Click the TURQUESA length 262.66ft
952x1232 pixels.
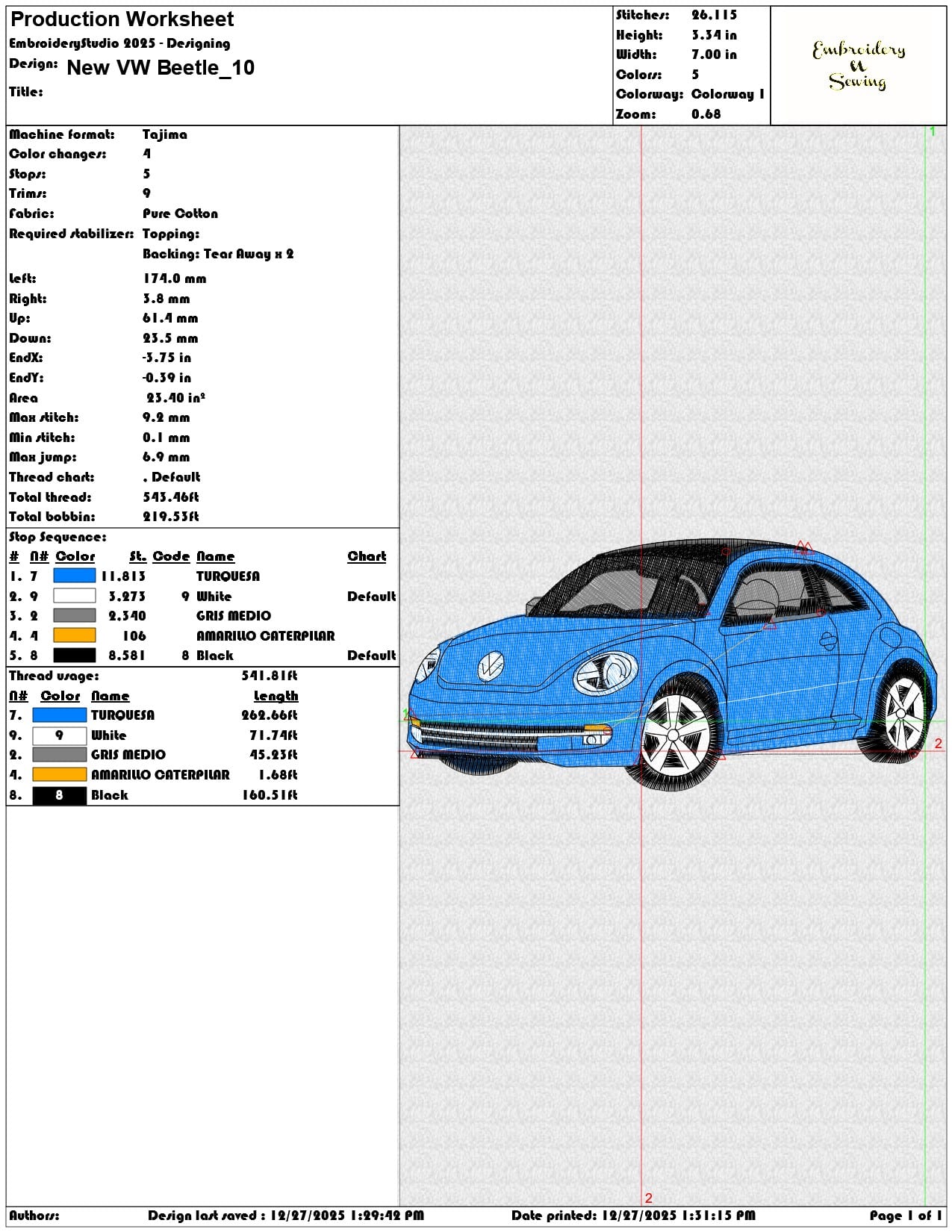[270, 715]
